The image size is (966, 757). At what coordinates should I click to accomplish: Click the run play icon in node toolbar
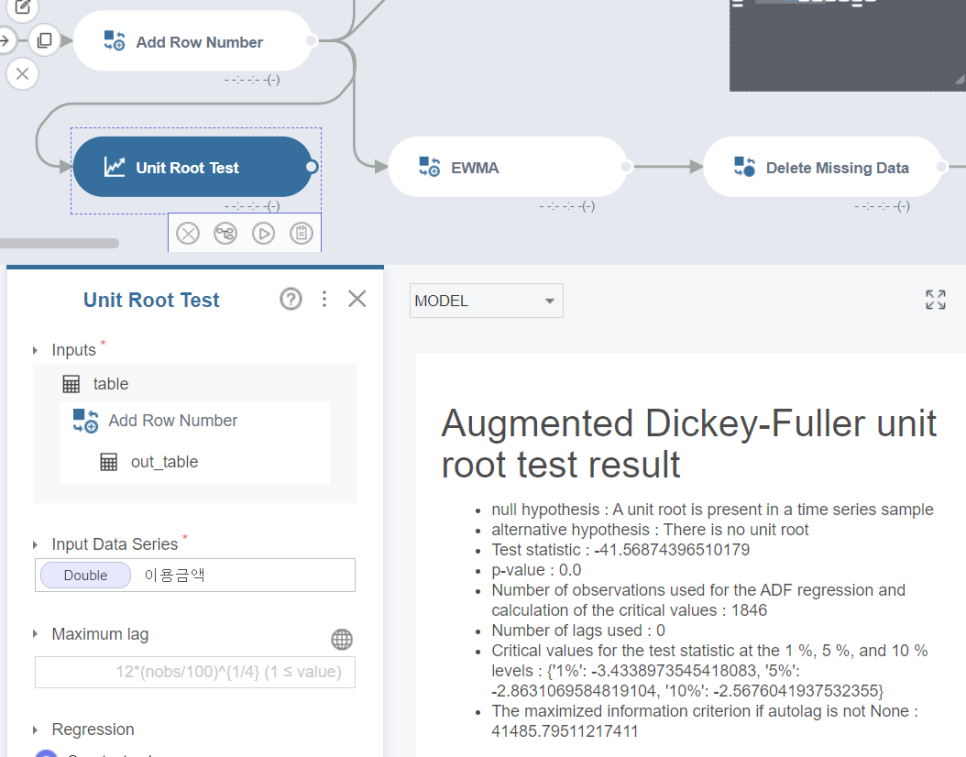[x=264, y=233]
